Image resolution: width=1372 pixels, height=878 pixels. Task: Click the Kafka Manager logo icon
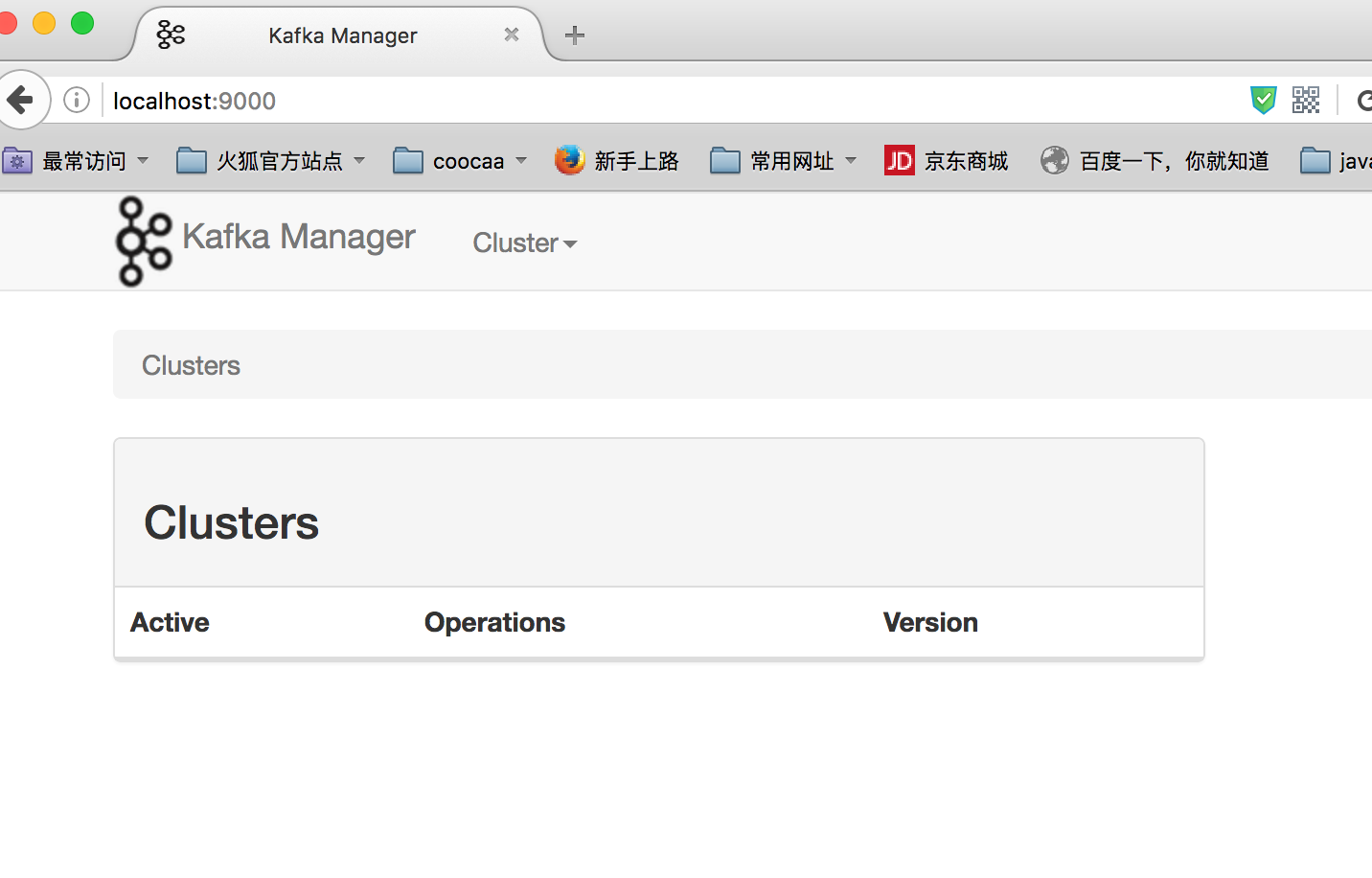(x=144, y=242)
